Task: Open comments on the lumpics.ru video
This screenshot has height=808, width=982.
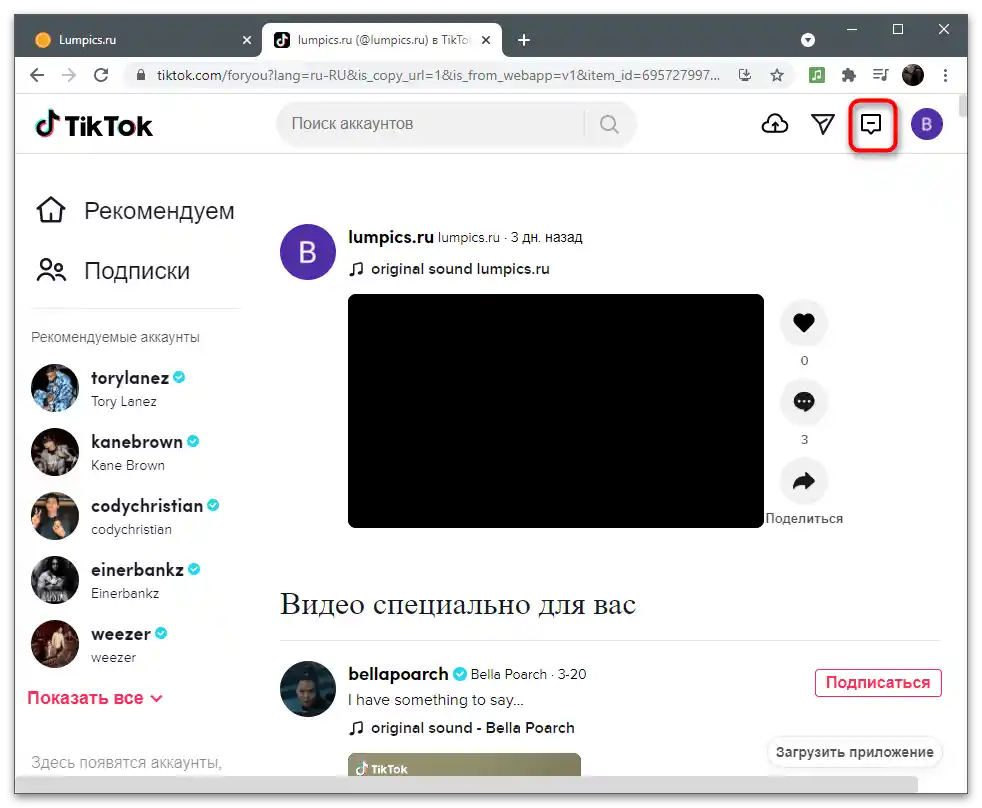Action: click(804, 401)
